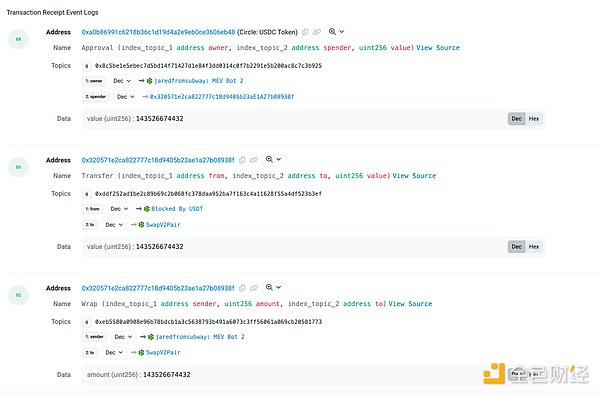Copy address icon in log 89 Transfer
The height and width of the screenshot is (395, 600).
point(242,160)
